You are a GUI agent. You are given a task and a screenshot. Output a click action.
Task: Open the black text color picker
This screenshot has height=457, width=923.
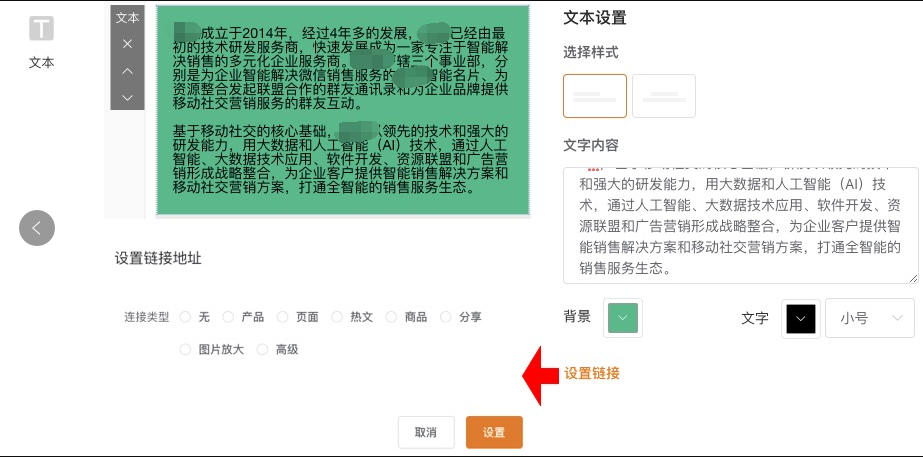(801, 318)
